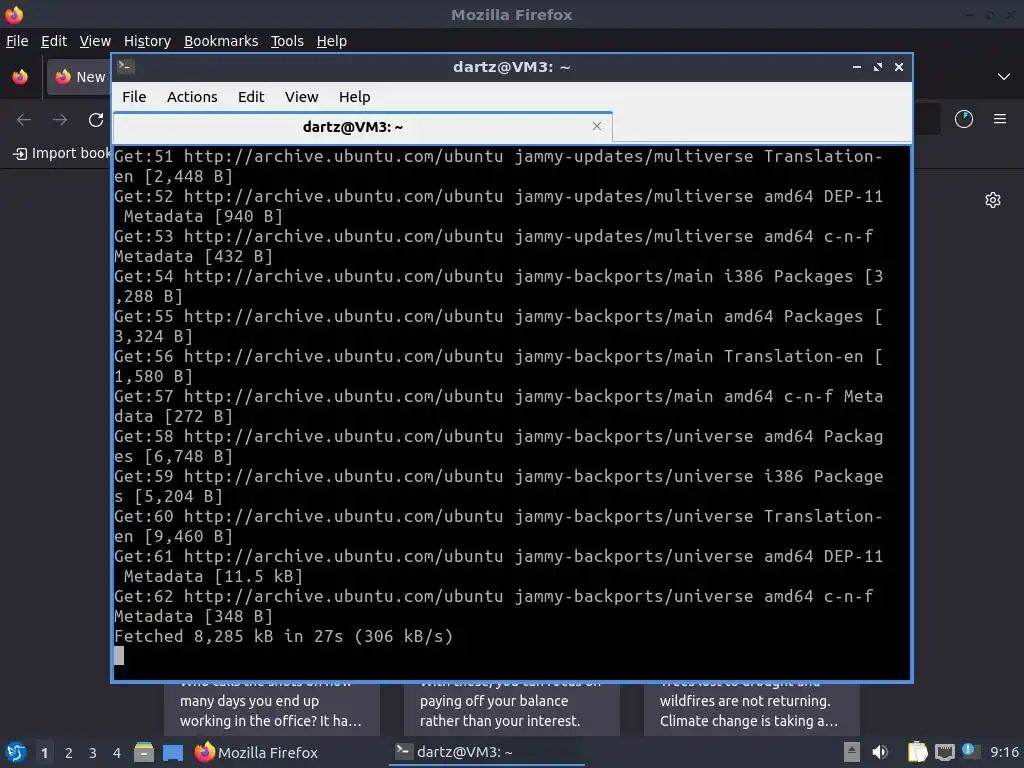Click the 'Fetched 8,285 kB' terminal line
The width and height of the screenshot is (1024, 768).
point(283,636)
